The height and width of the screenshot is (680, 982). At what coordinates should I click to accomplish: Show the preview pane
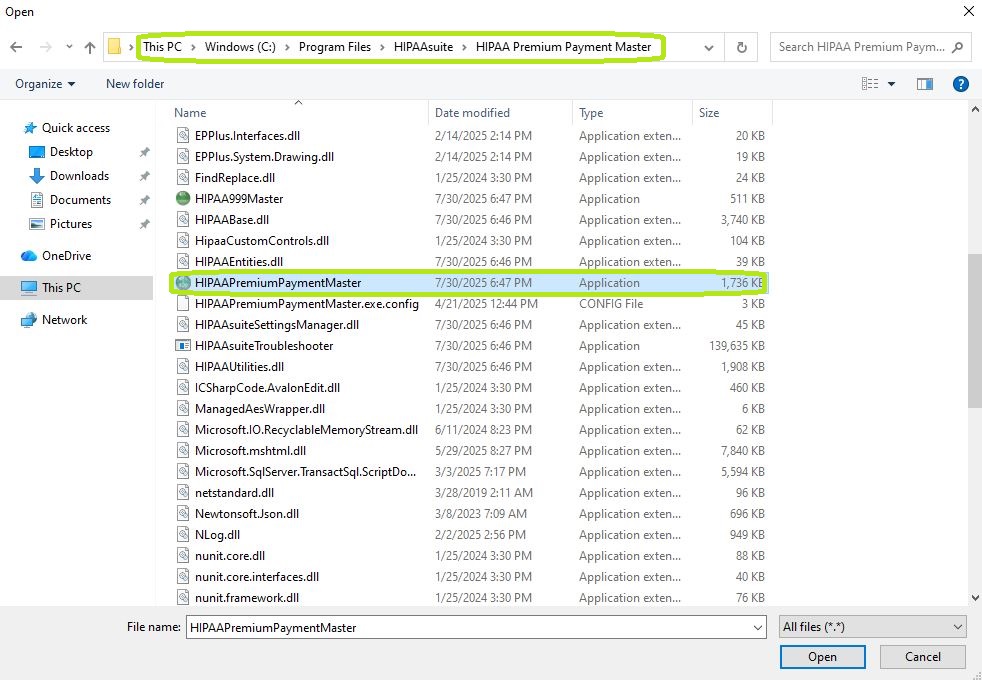click(925, 84)
